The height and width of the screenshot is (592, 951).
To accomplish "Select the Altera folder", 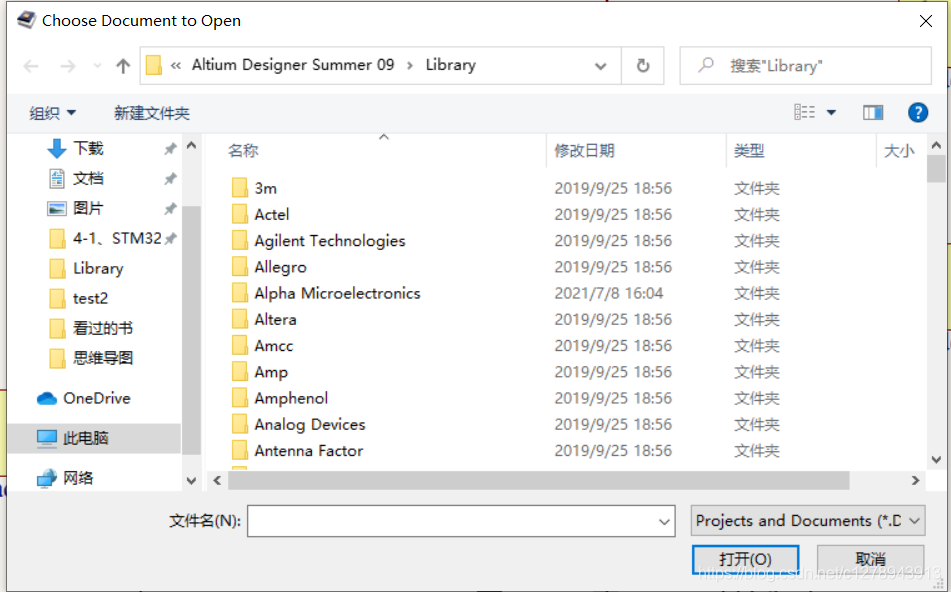I will [275, 319].
